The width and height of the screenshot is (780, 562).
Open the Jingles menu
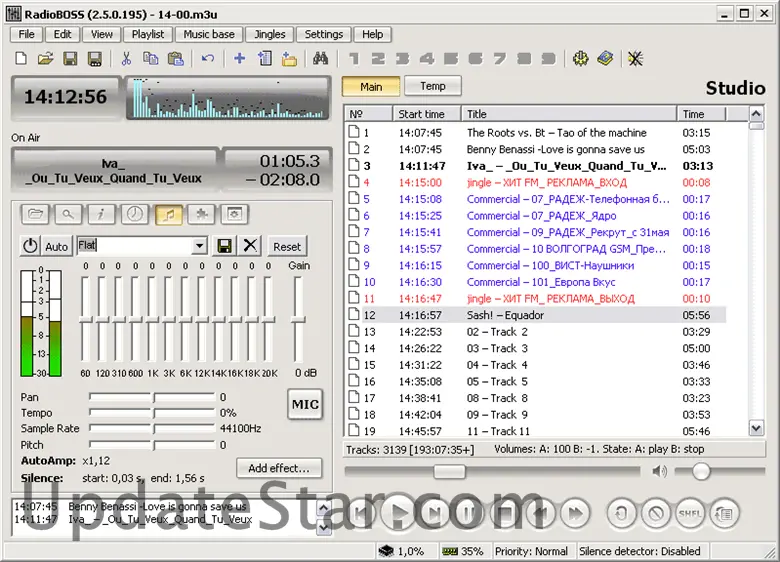(270, 34)
